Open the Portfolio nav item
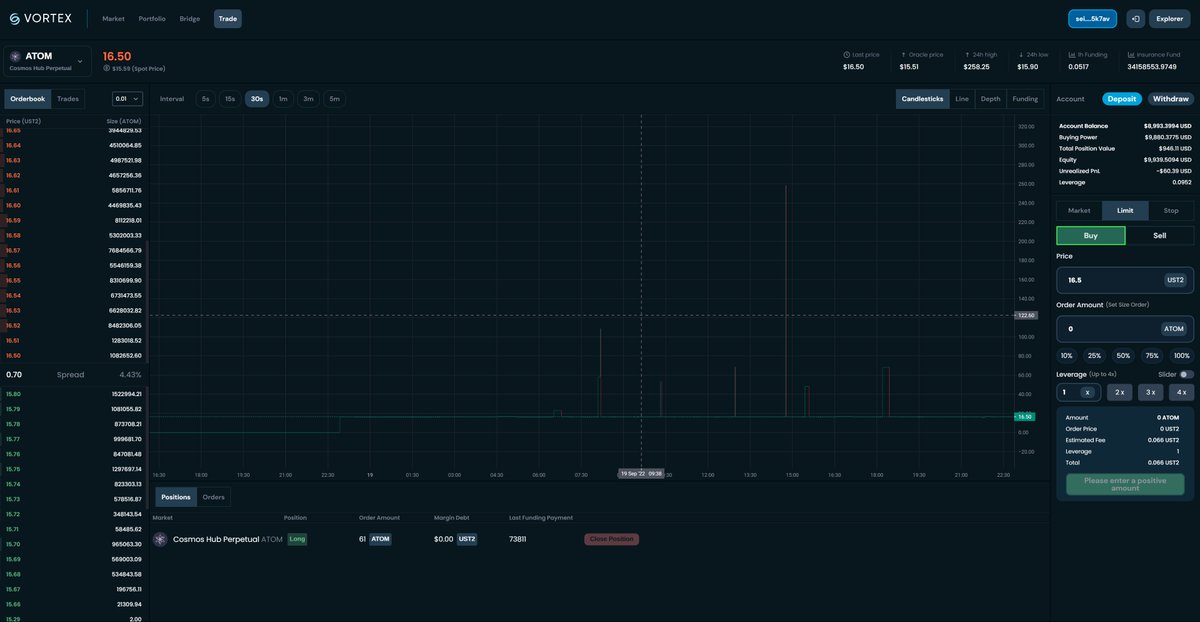The width and height of the screenshot is (1200, 622). pyautogui.click(x=152, y=18)
